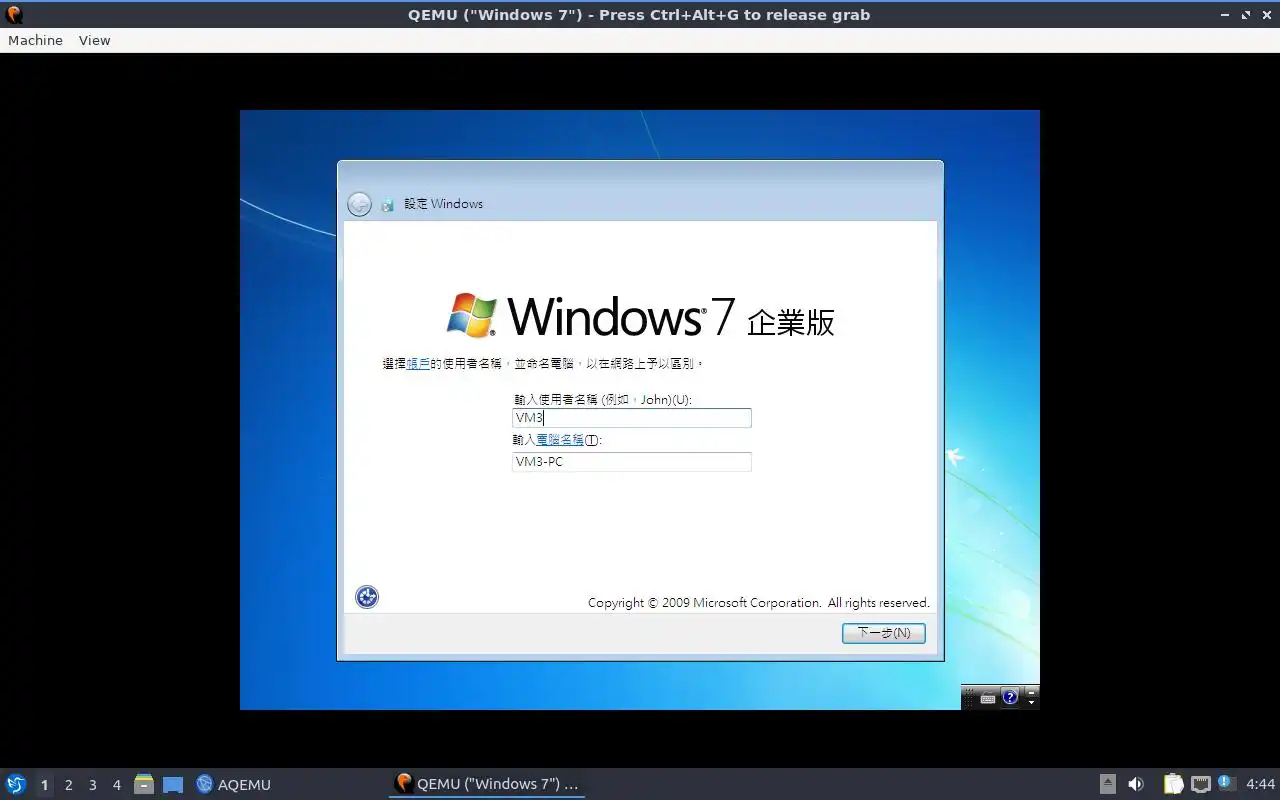Click the language bar keyboard icon
Viewport: 1280px width, 800px height.
[x=988, y=698]
